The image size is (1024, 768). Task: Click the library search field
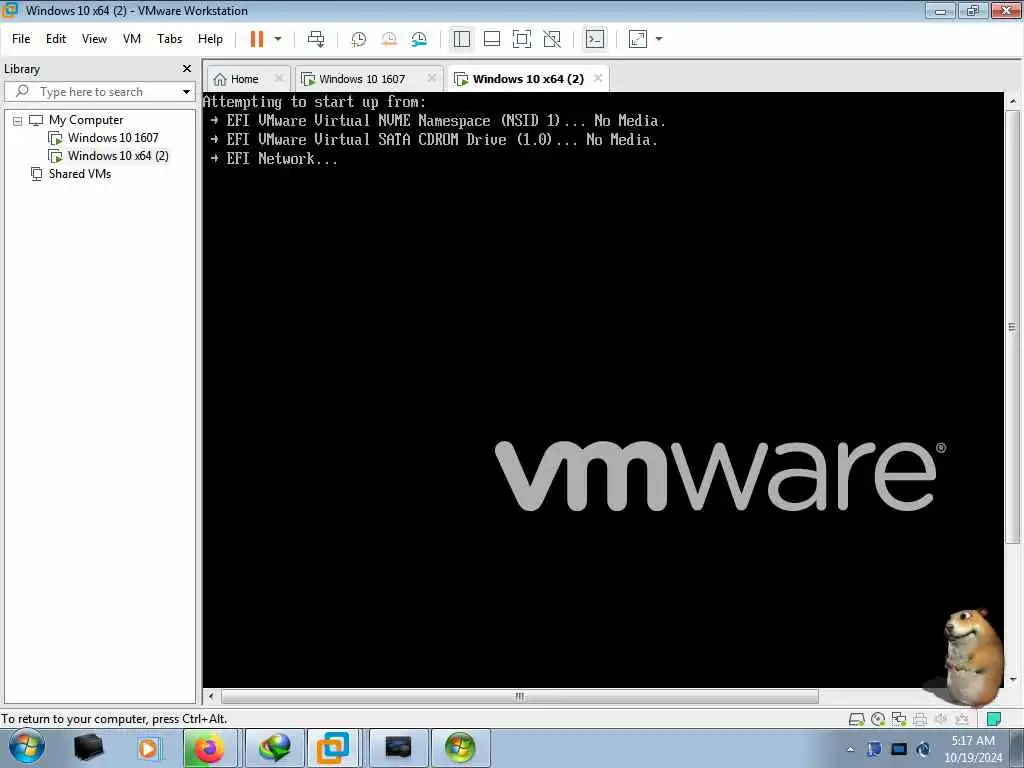coord(98,92)
